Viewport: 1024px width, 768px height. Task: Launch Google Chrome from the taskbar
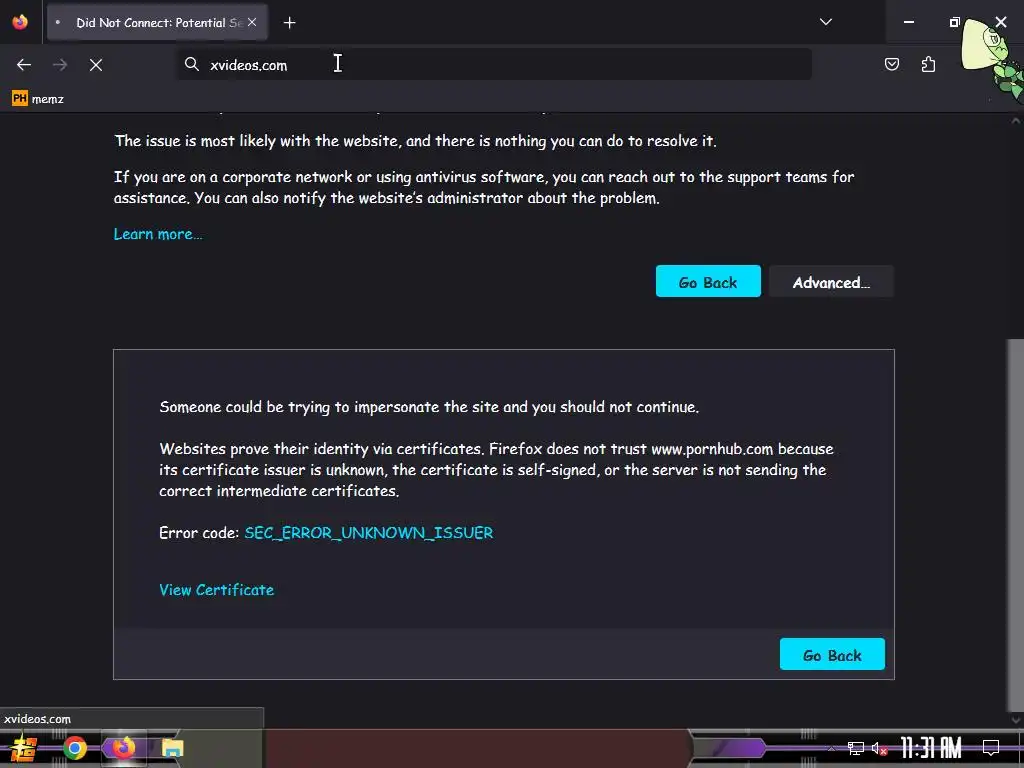point(74,748)
